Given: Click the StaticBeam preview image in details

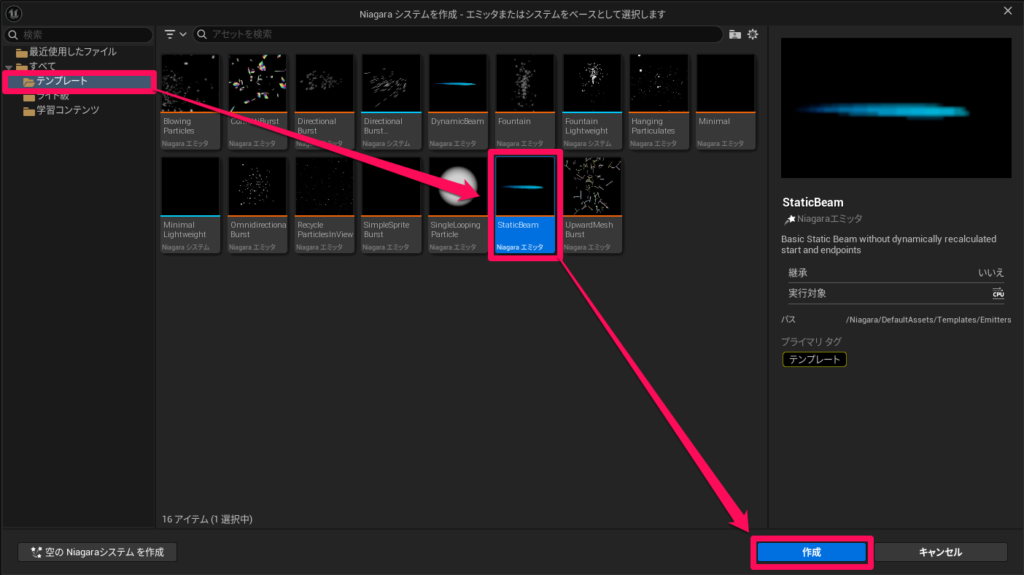Looking at the screenshot, I should pos(896,108).
